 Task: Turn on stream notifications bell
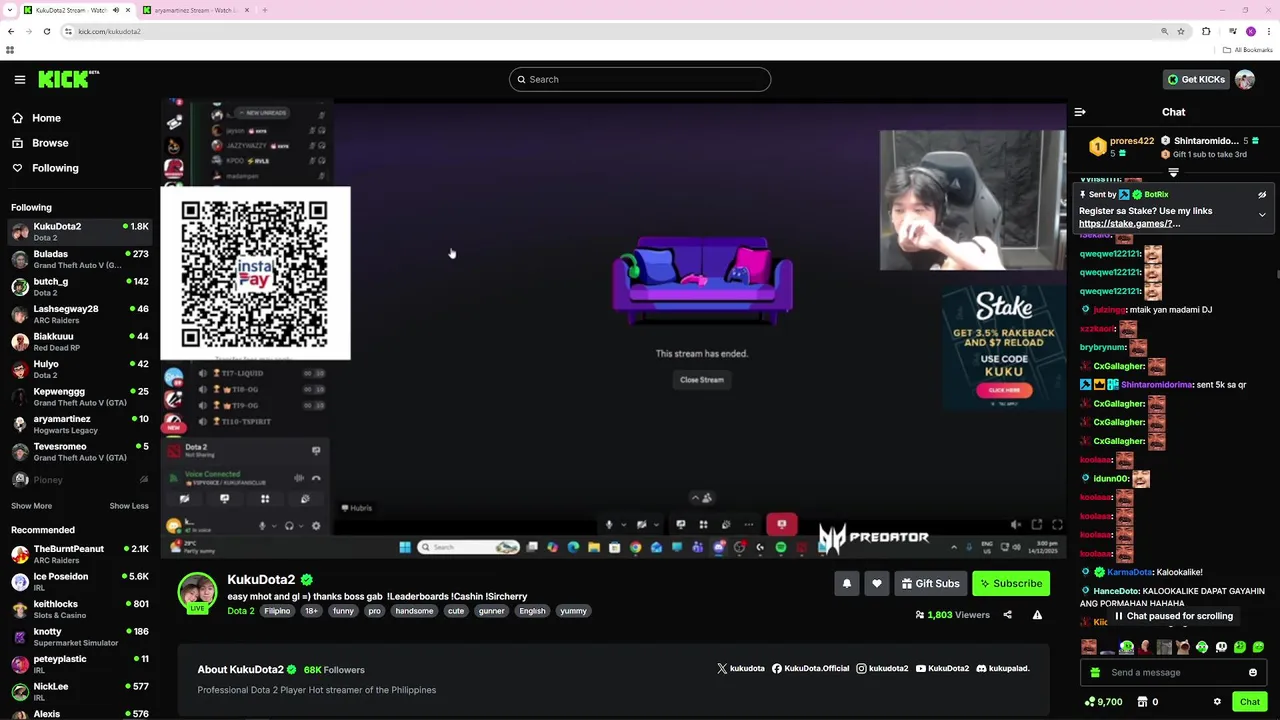pyautogui.click(x=847, y=583)
